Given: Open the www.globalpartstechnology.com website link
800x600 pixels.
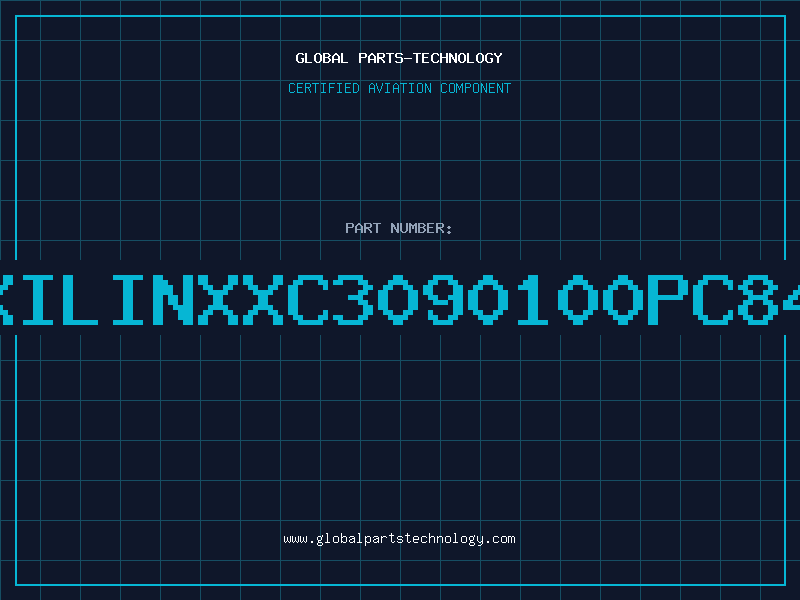Looking at the screenshot, I should coord(399,539).
